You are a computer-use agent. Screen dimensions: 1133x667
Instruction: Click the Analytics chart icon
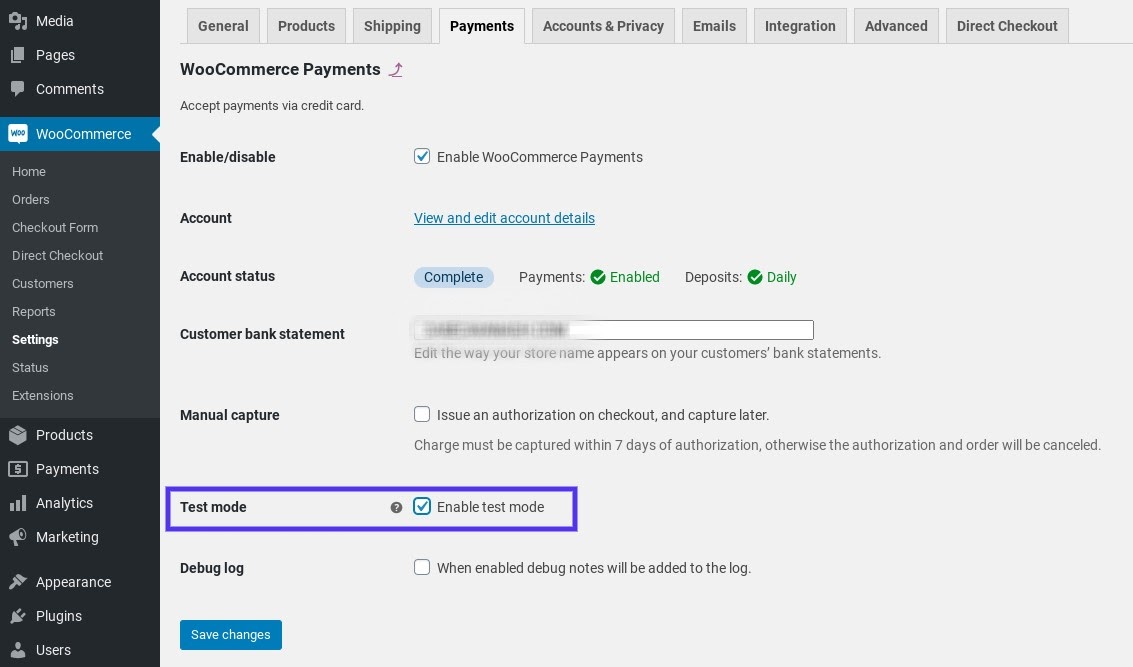click(x=18, y=503)
